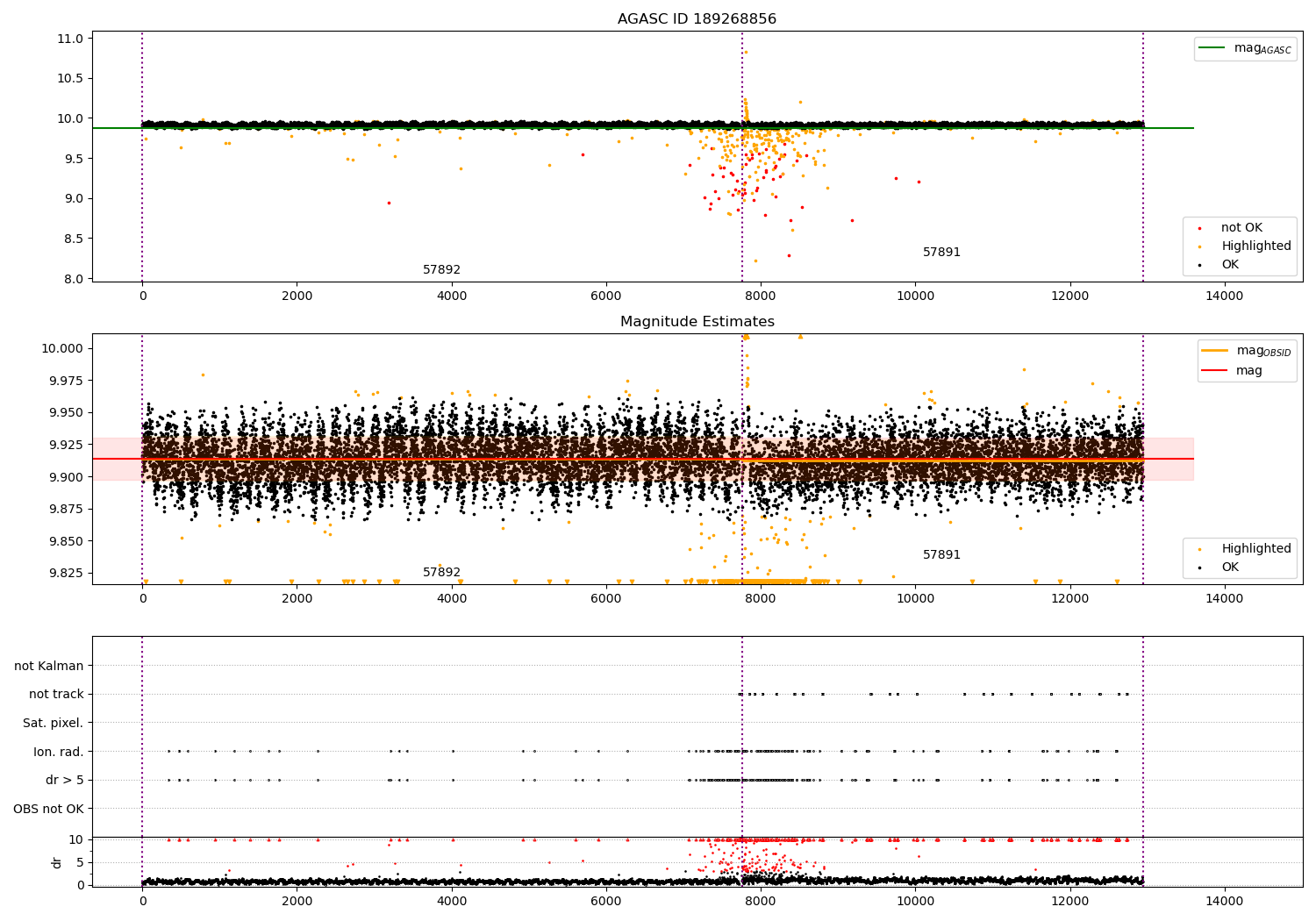Click the '10.5' y-axis tick in top plot
1316x921 pixels.
point(70,78)
